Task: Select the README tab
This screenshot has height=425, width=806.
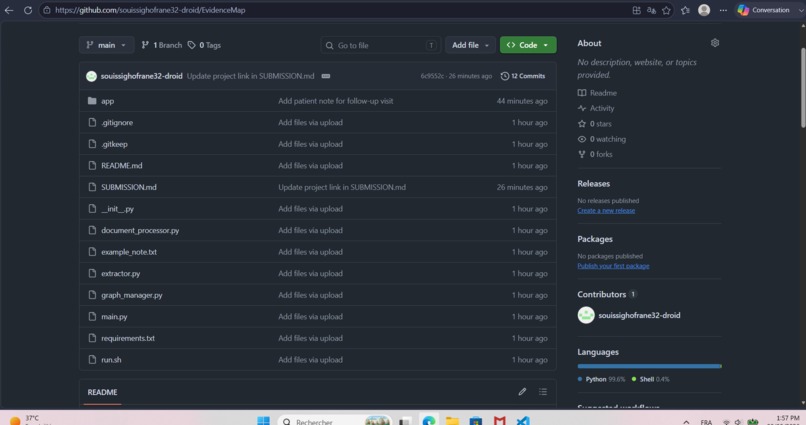Action: 102,392
